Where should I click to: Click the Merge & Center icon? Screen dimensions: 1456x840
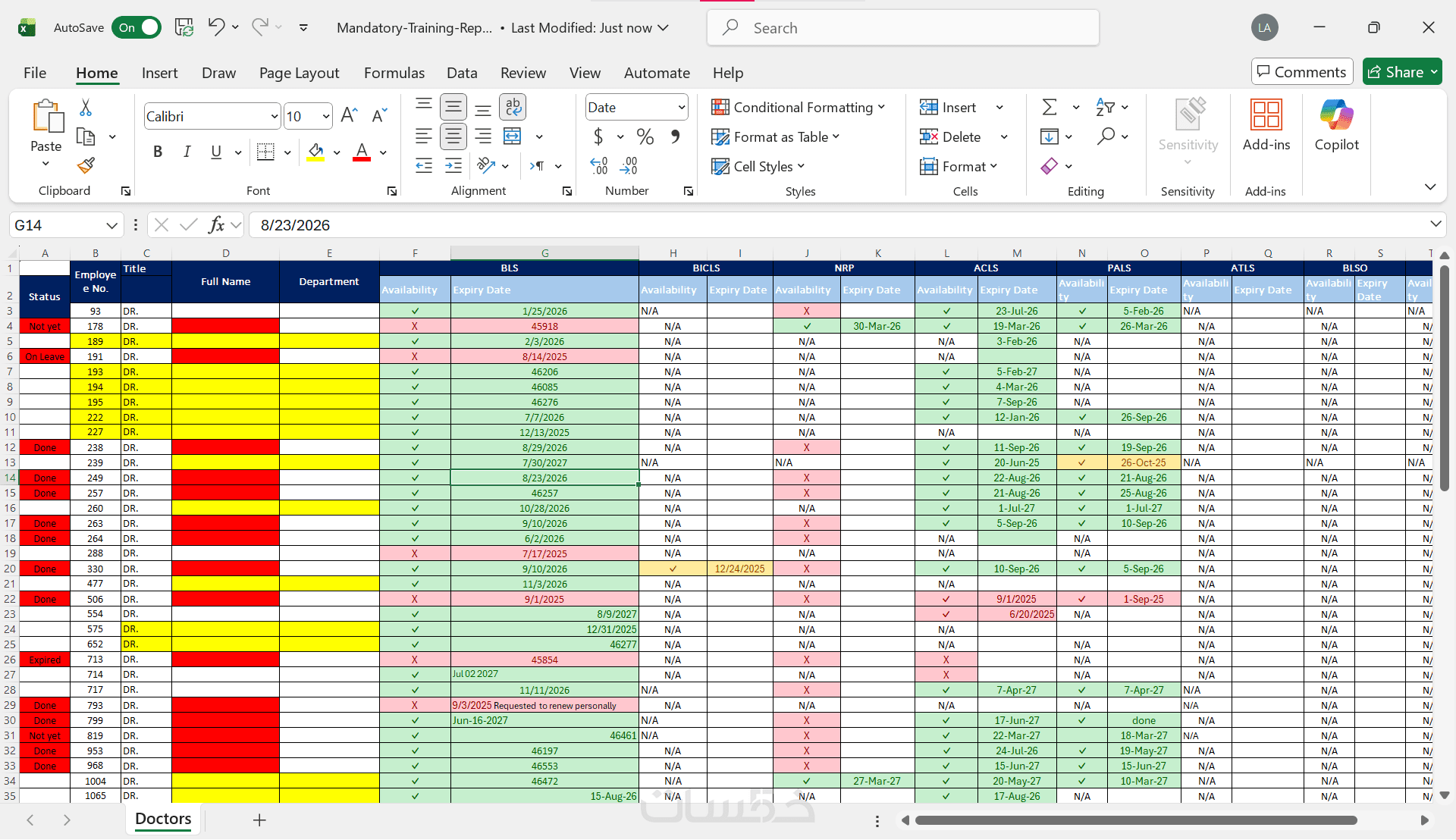click(x=513, y=136)
